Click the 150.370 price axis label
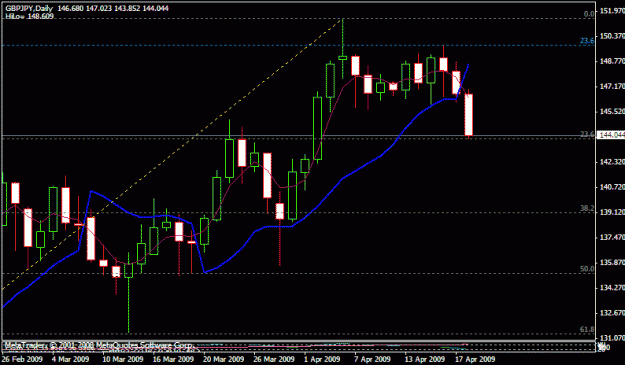 [x=612, y=36]
